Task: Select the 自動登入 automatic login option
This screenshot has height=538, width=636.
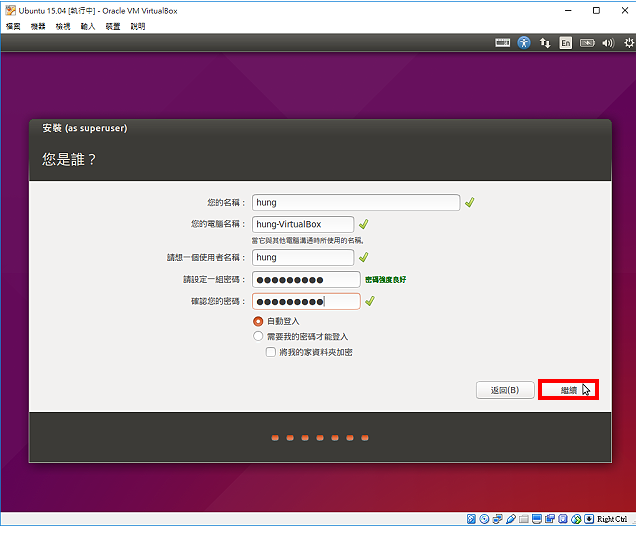Action: click(258, 321)
